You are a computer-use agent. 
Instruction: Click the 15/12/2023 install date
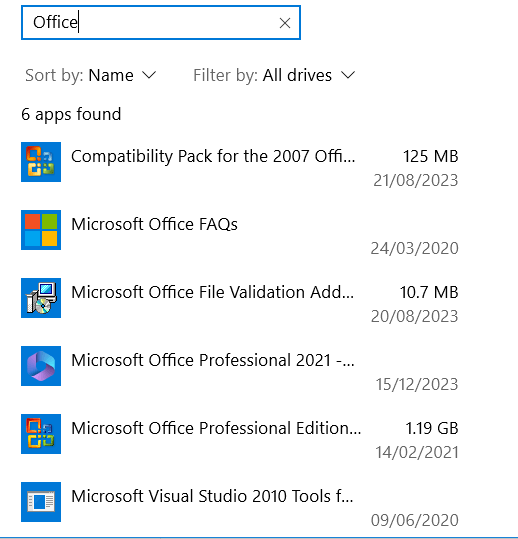tap(417, 385)
